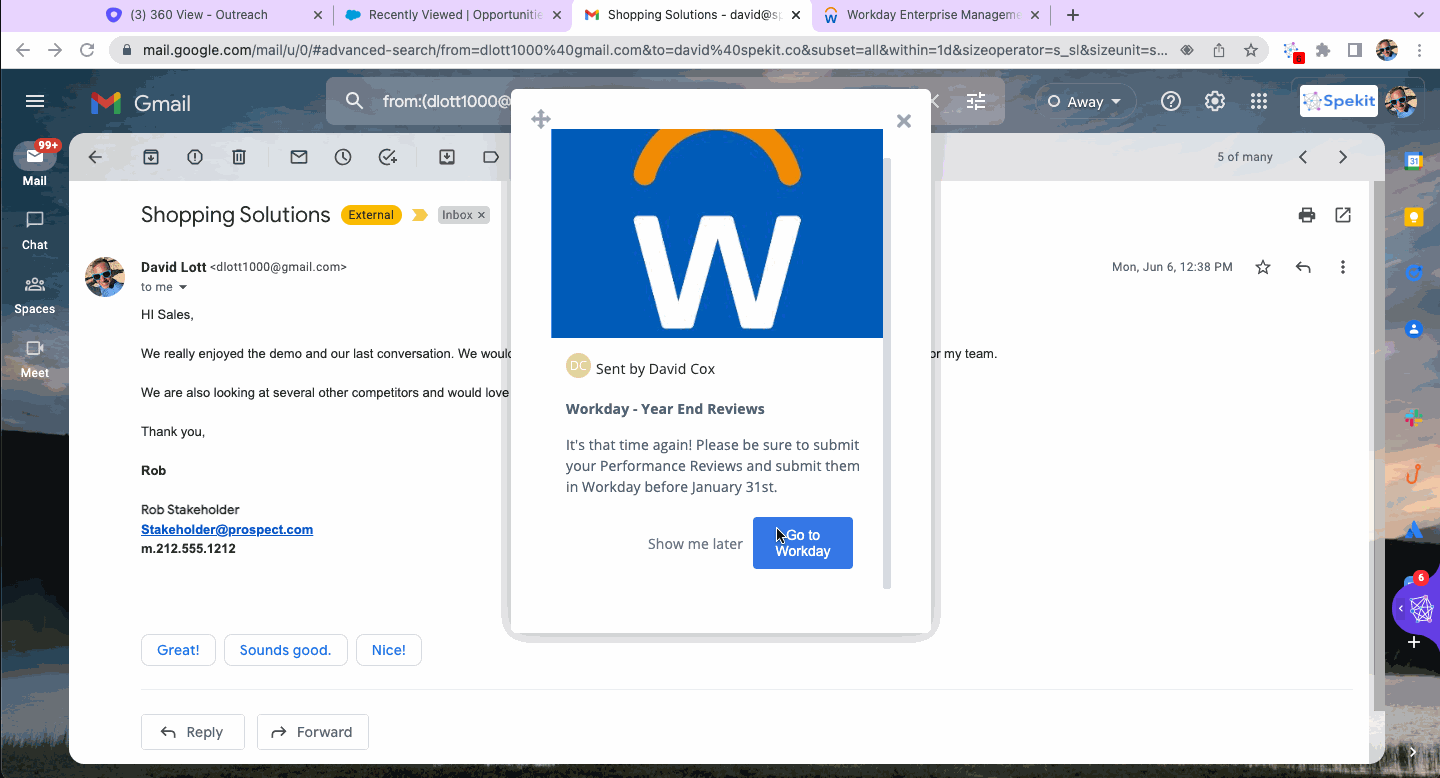Click the popup's vertical scrollbar
Screen dimensions: 1440x778
(x=887, y=372)
